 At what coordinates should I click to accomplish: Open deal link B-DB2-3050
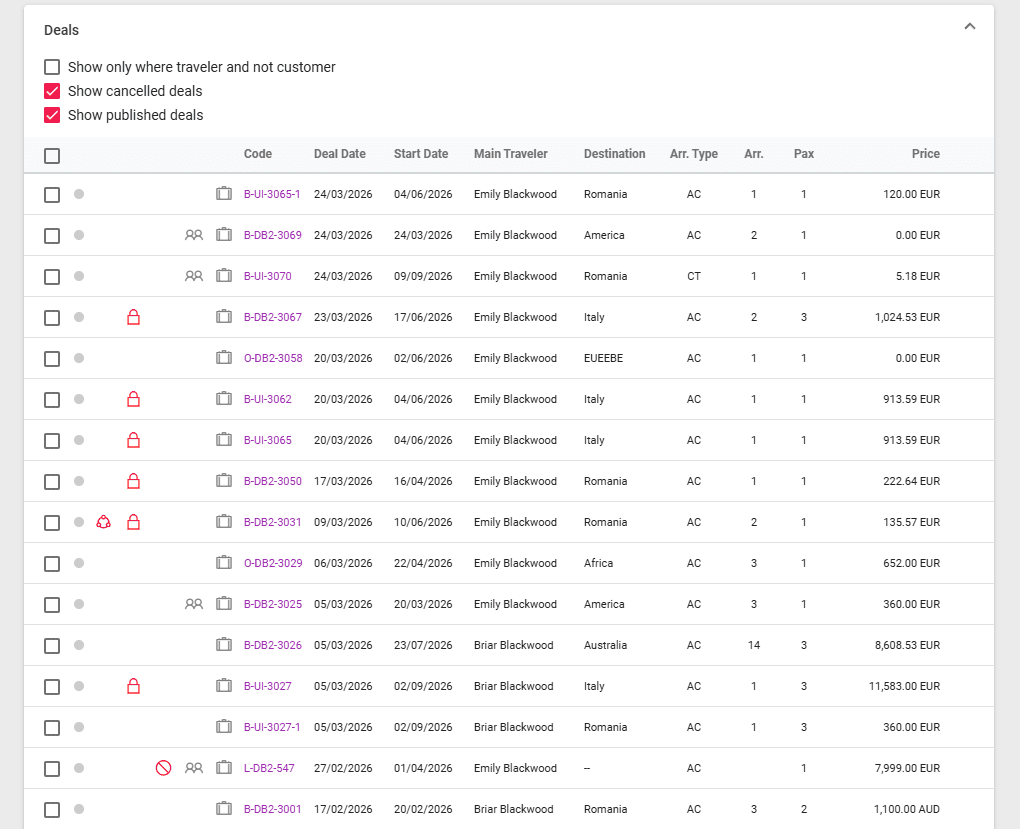[x=272, y=481]
